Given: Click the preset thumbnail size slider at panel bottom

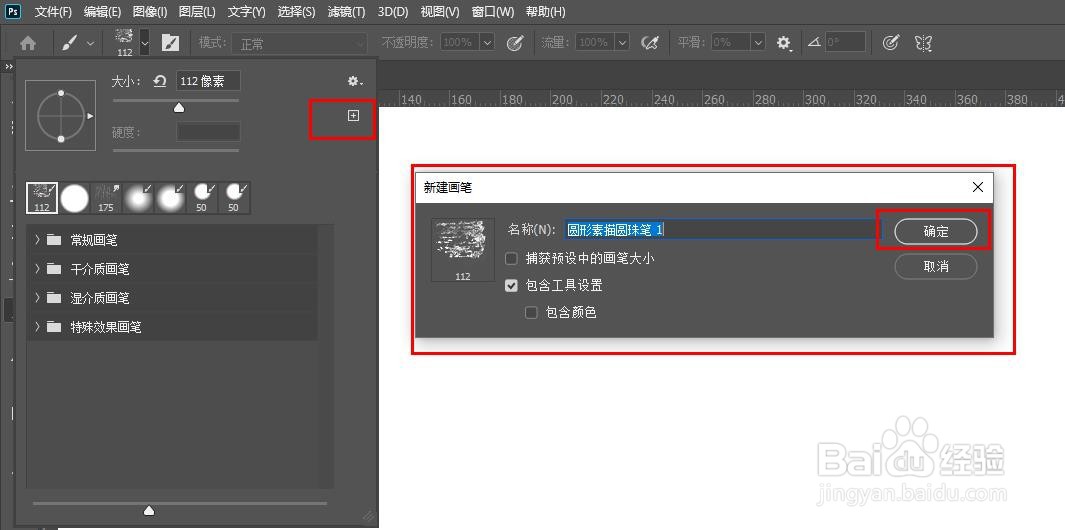Looking at the screenshot, I should click(x=149, y=510).
